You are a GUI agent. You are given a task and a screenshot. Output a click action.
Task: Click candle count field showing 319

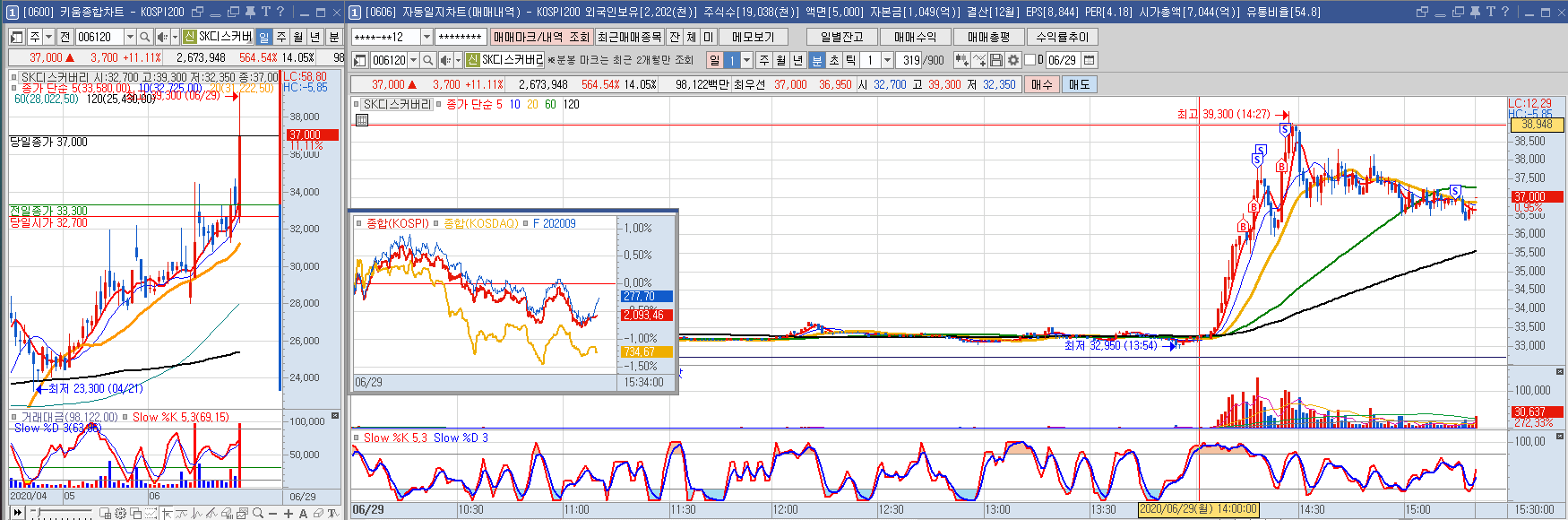point(909,60)
